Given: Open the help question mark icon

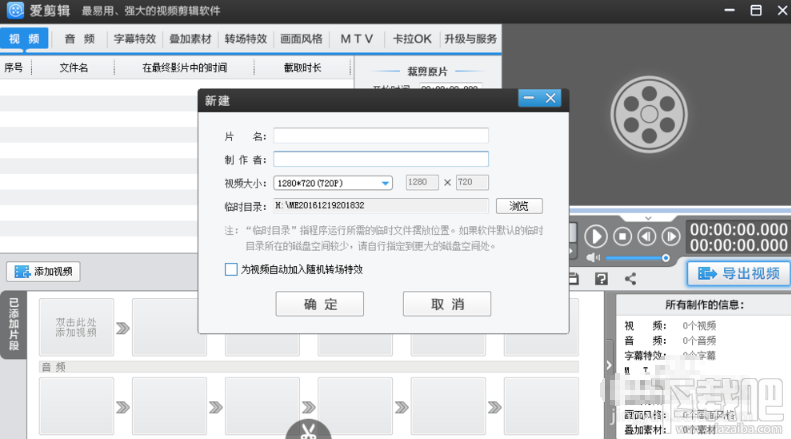Looking at the screenshot, I should (601, 279).
